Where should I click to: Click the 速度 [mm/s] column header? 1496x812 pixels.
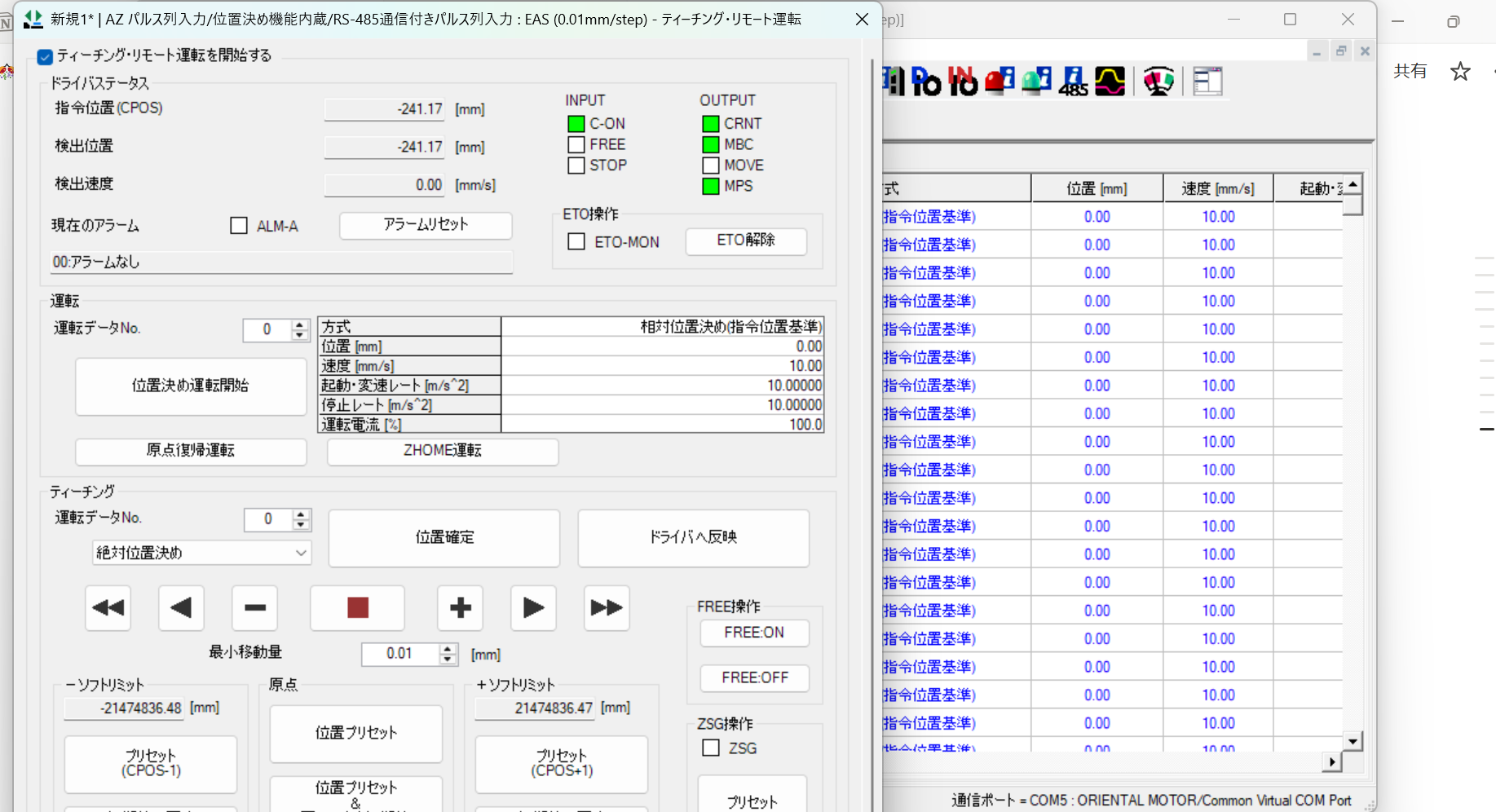click(1218, 188)
